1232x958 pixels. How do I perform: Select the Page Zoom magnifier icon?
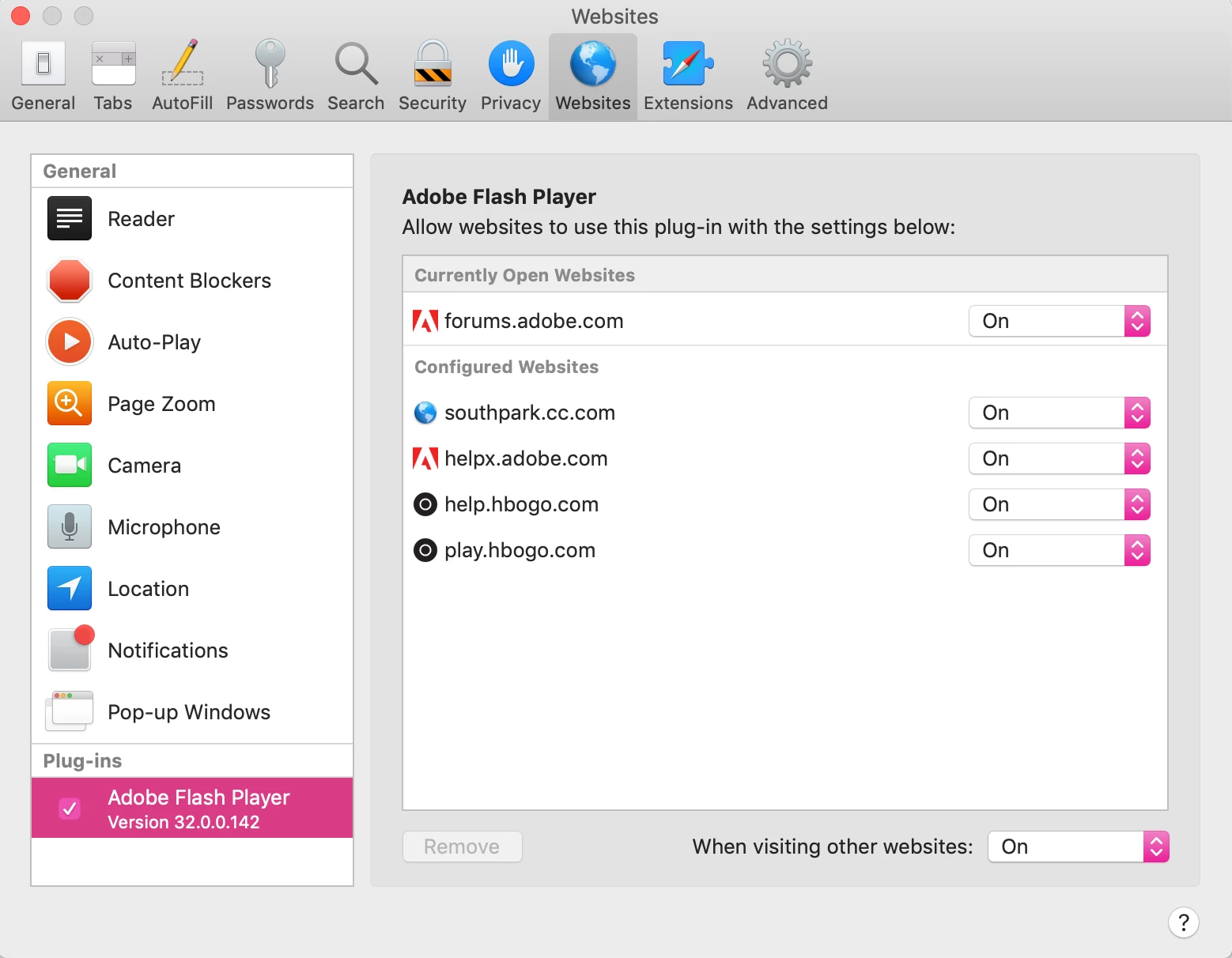coord(70,403)
